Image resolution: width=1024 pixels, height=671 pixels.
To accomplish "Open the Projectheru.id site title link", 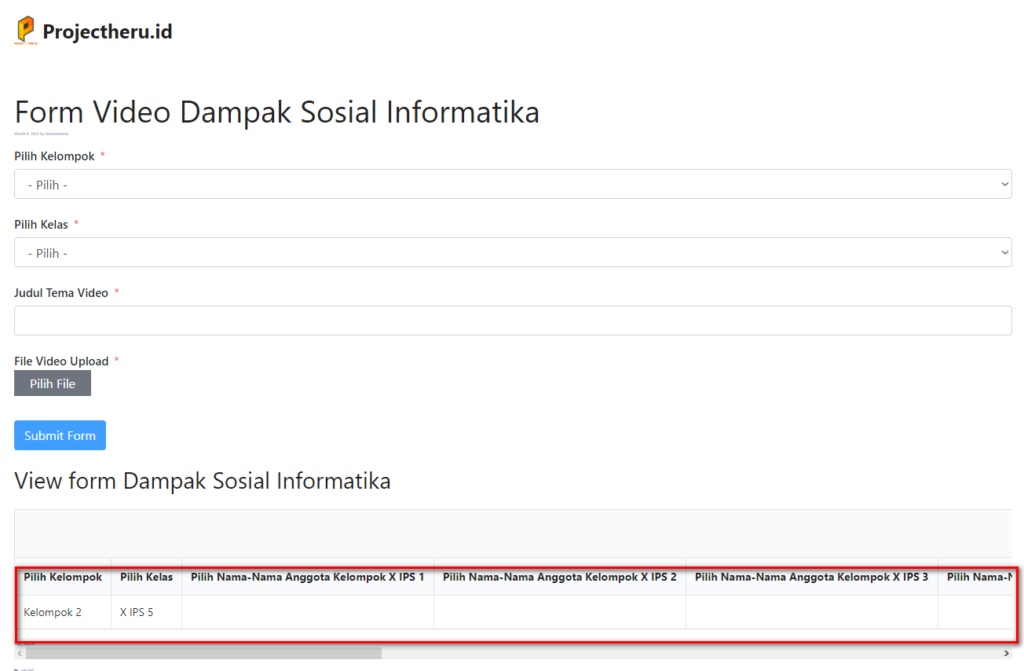I will [x=107, y=32].
